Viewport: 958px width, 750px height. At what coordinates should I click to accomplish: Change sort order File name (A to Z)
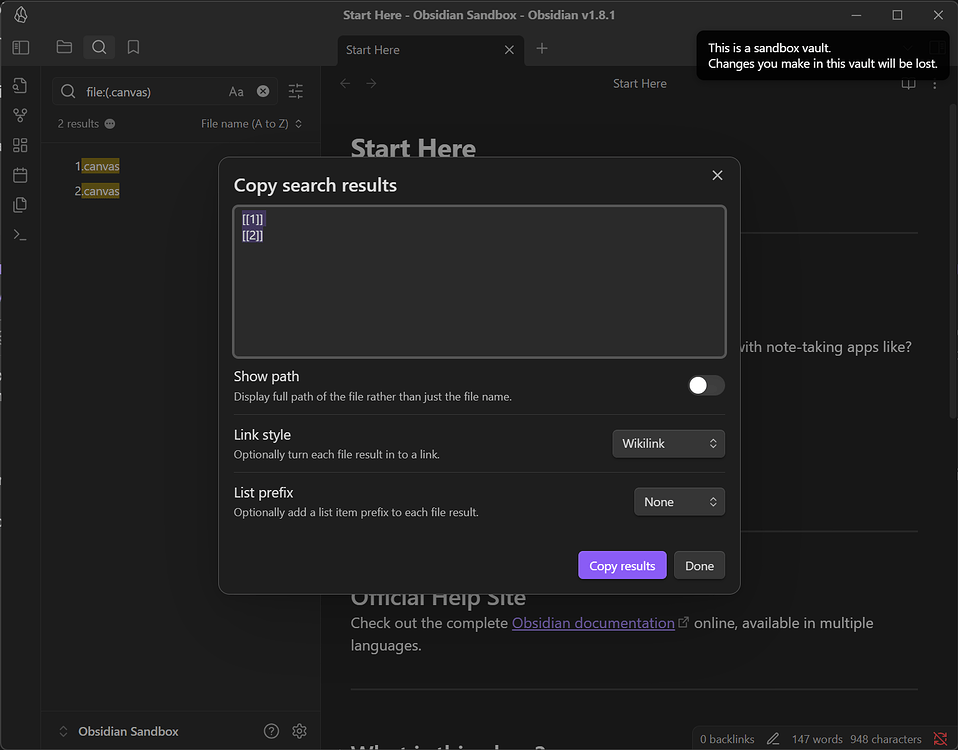(x=251, y=123)
